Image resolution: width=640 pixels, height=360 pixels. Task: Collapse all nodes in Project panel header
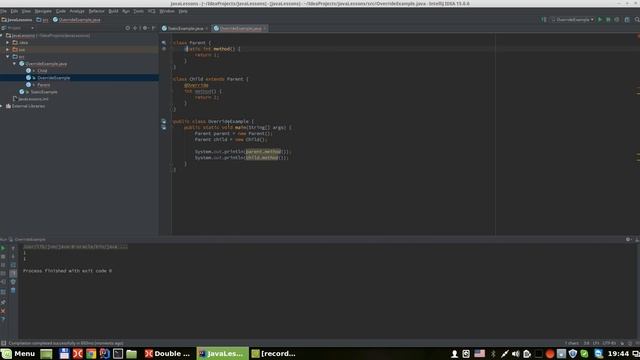coord(135,28)
